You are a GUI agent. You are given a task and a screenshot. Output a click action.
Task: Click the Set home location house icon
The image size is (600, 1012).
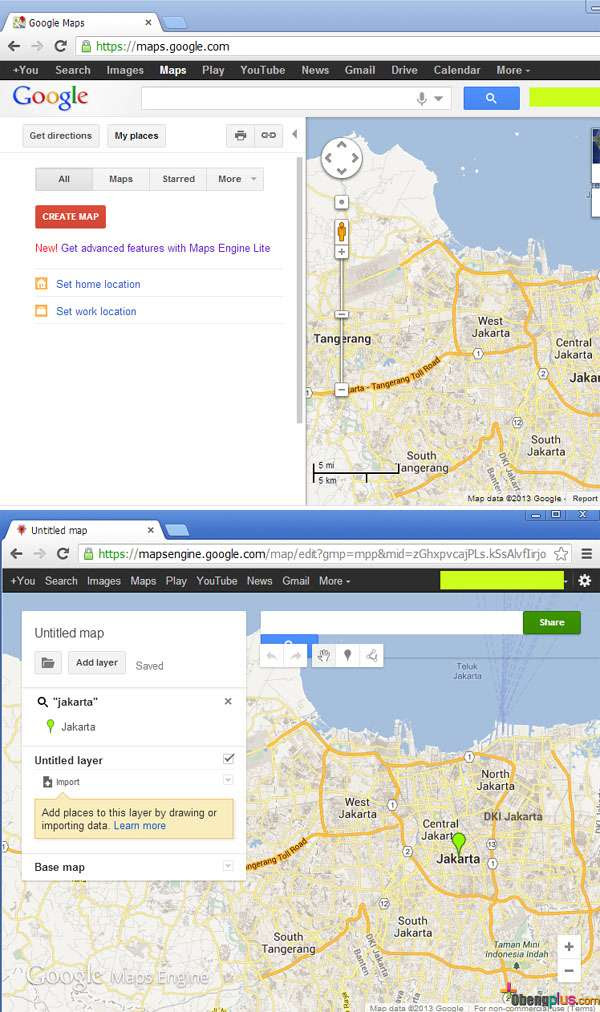41,283
